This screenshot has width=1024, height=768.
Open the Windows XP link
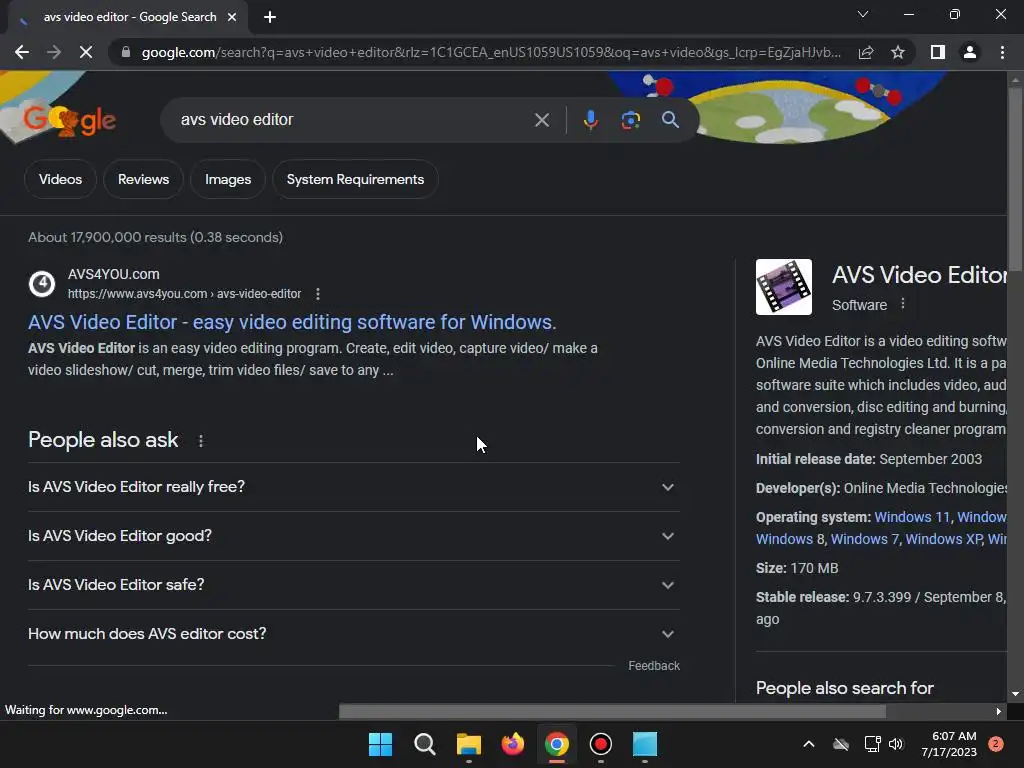click(x=943, y=539)
